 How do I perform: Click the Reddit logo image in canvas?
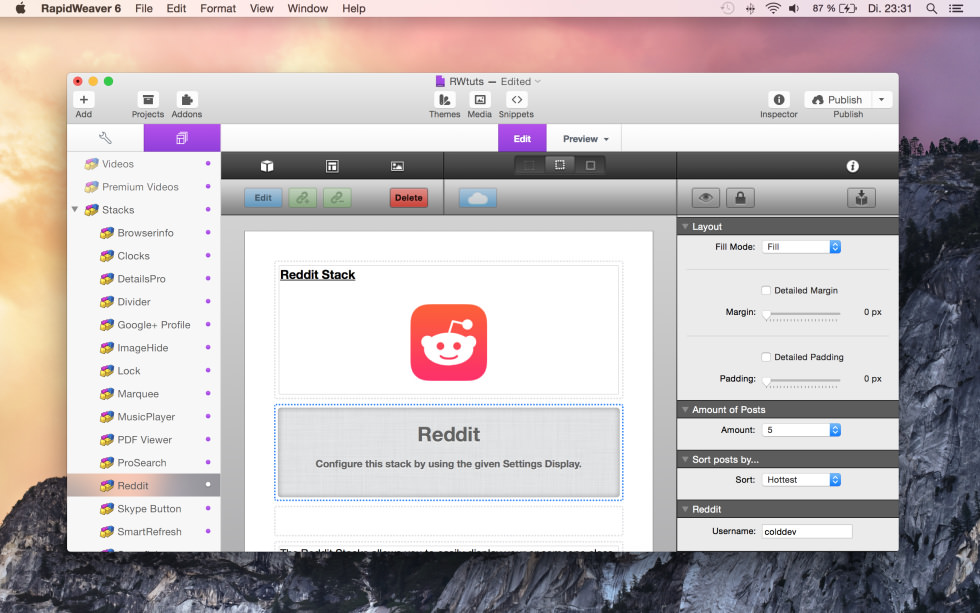pos(449,342)
